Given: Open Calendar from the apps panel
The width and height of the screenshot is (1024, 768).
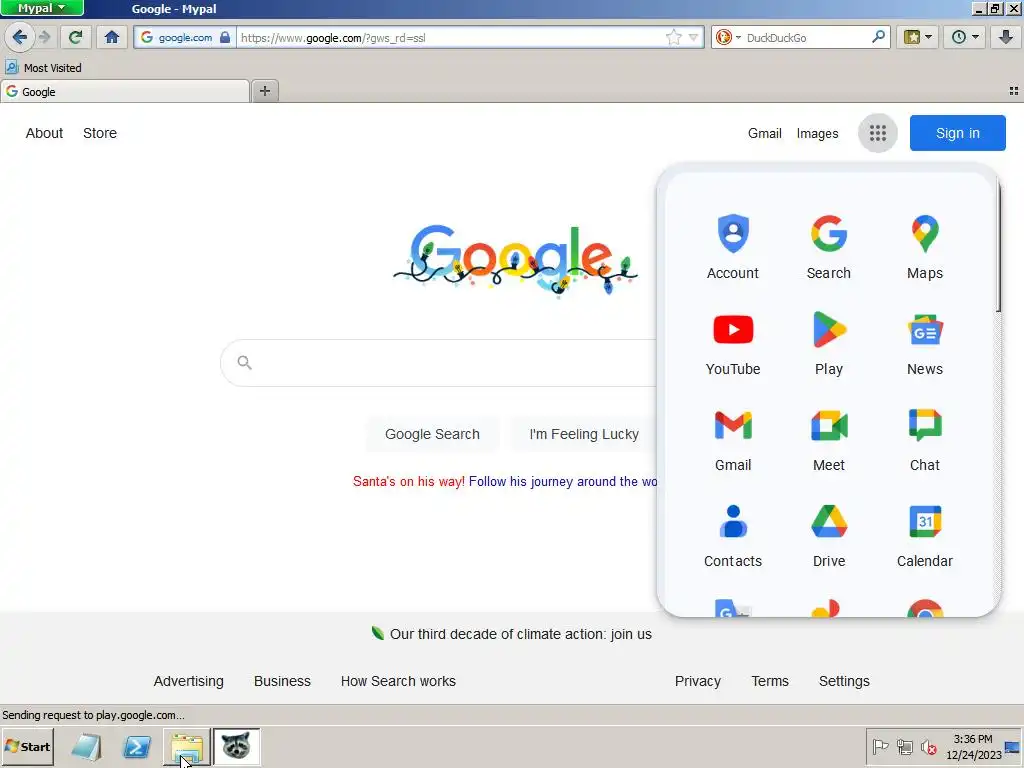Looking at the screenshot, I should pyautogui.click(x=925, y=536).
